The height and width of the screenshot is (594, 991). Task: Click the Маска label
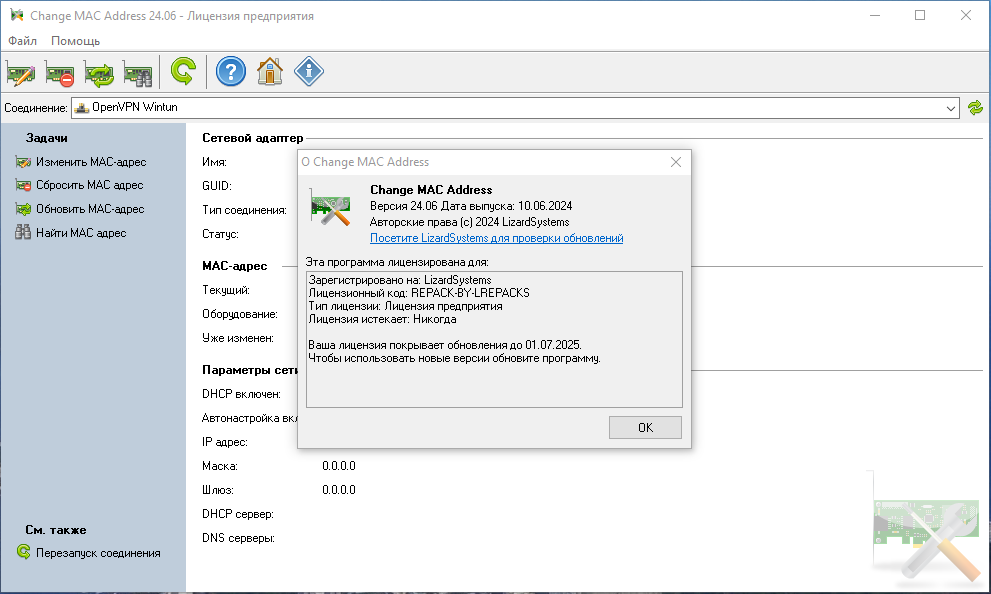point(220,466)
